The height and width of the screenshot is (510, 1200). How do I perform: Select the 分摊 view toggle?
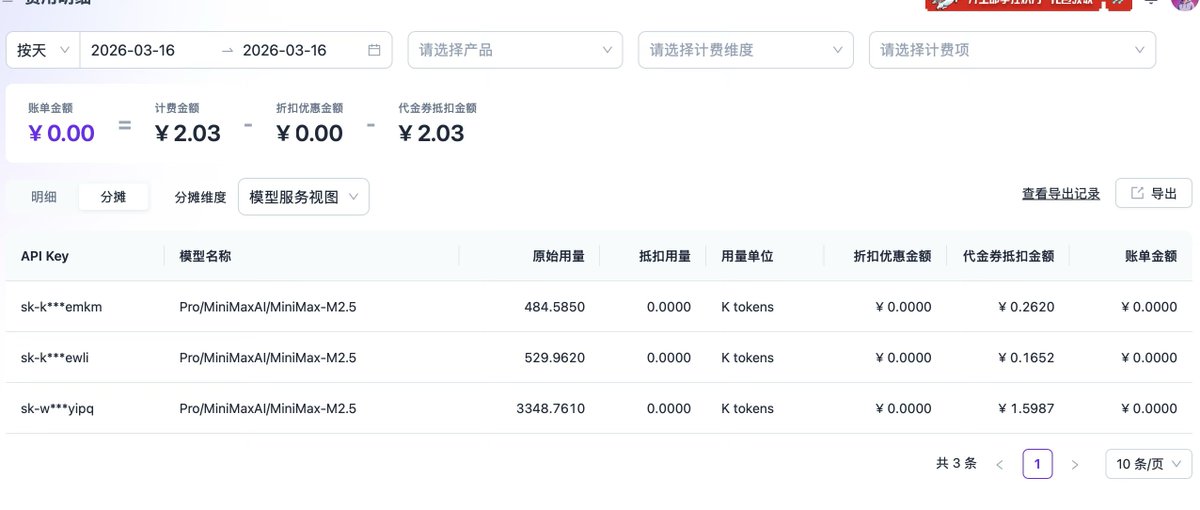pyautogui.click(x=113, y=197)
